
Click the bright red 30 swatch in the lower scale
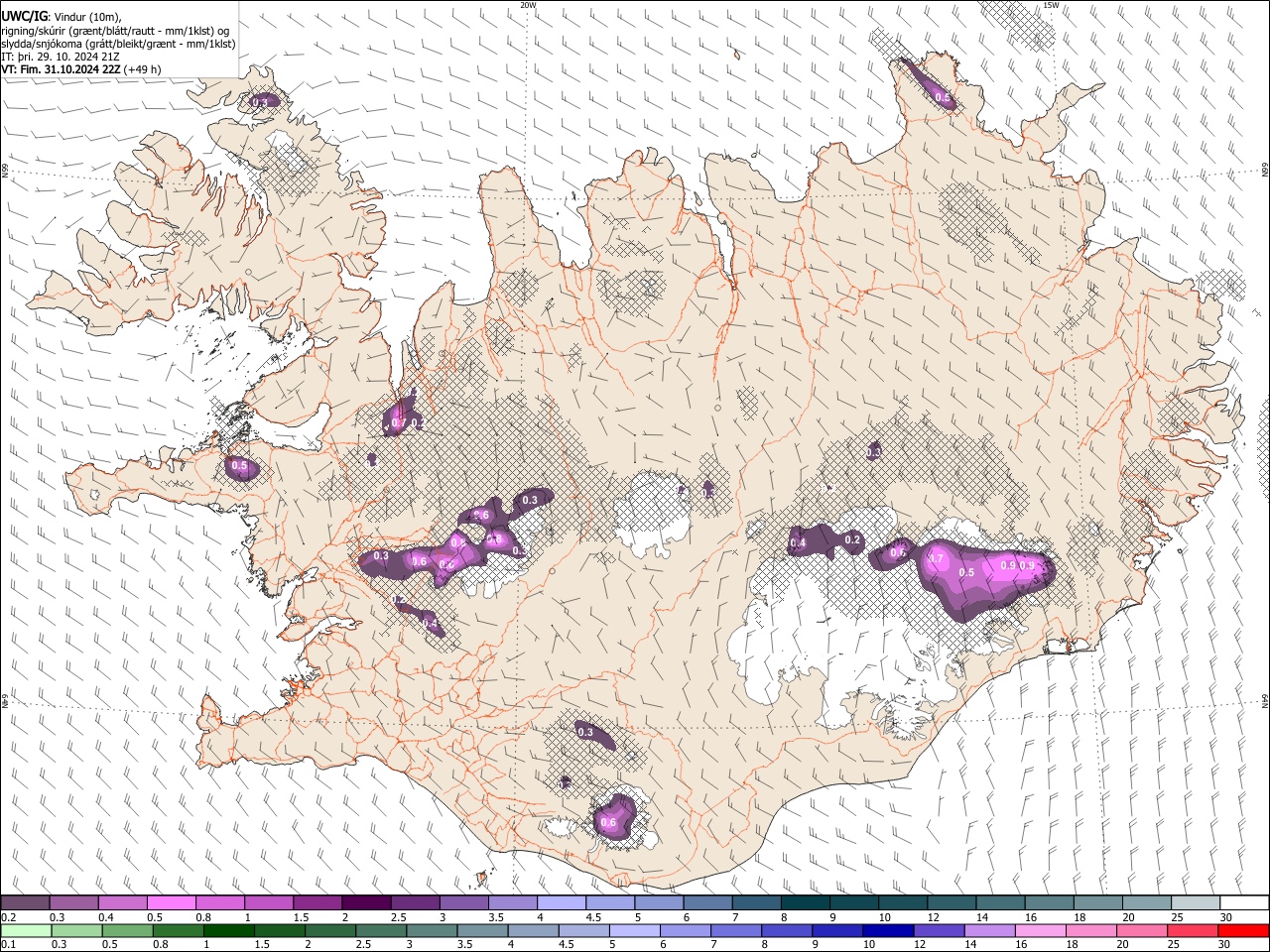tap(1243, 931)
